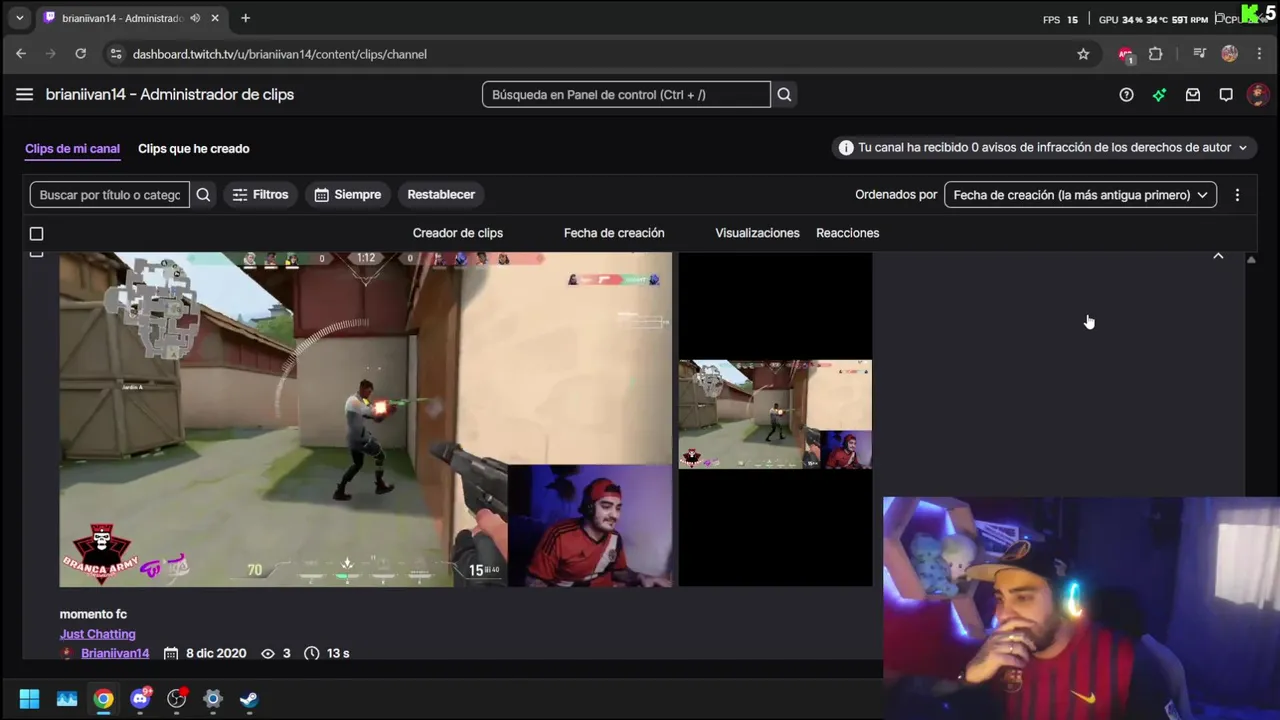Open Windows Start menu
1280x720 pixels.
coord(29,698)
